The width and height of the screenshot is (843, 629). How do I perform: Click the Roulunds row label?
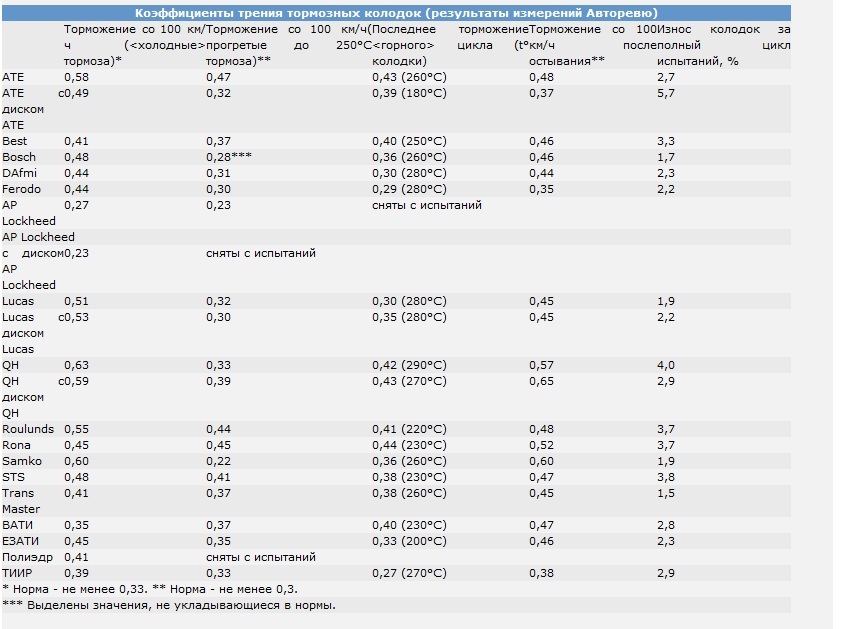(26, 429)
